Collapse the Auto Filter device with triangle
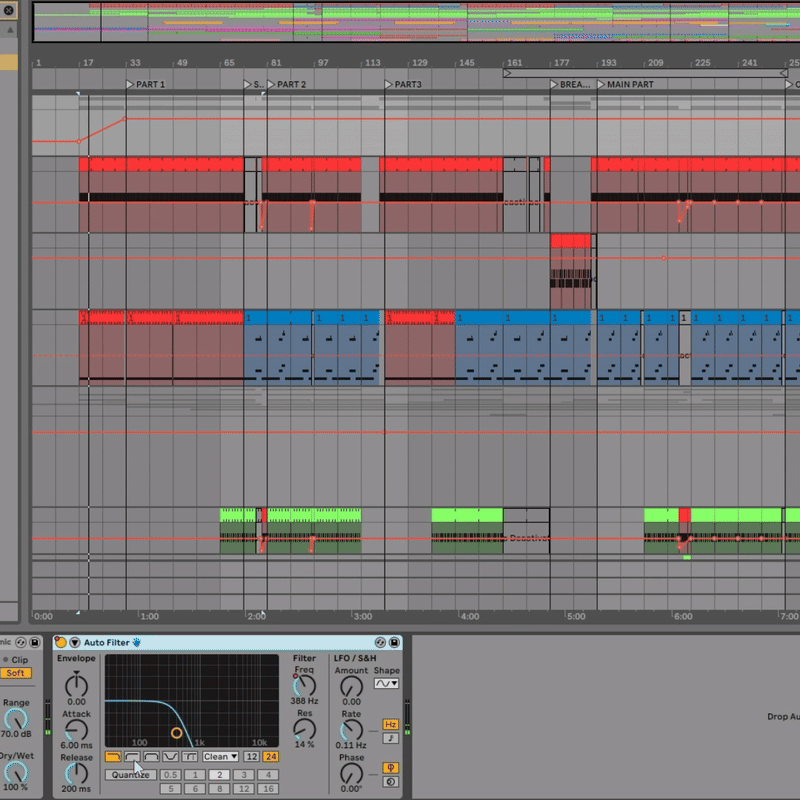This screenshot has height=800, width=800. click(74, 642)
